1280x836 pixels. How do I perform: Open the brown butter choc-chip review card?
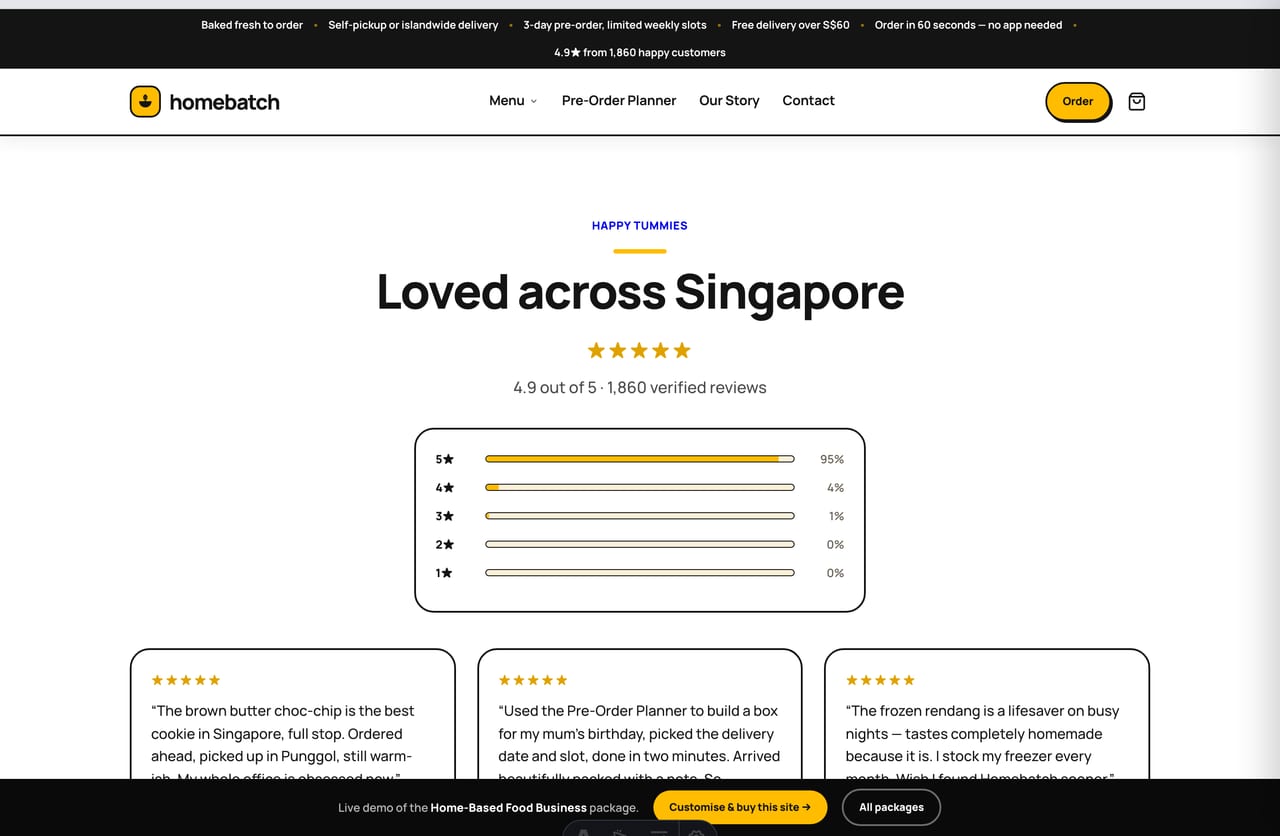[293, 714]
